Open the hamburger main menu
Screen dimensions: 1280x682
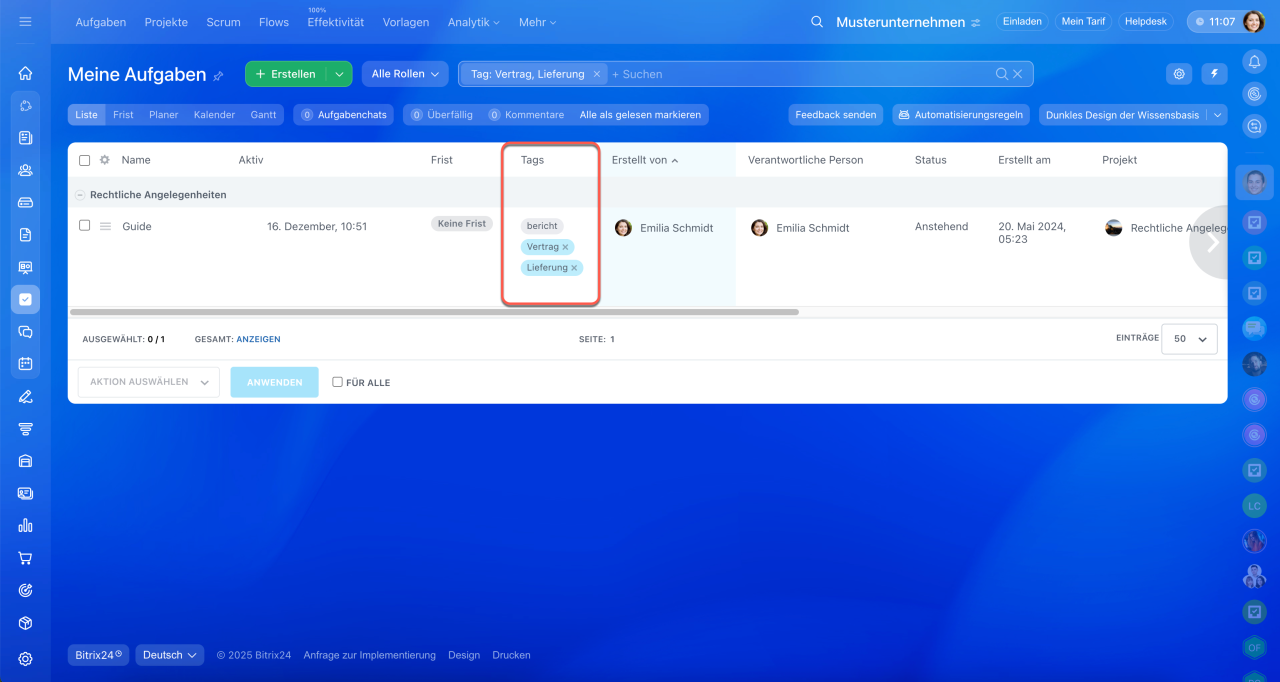tap(25, 21)
